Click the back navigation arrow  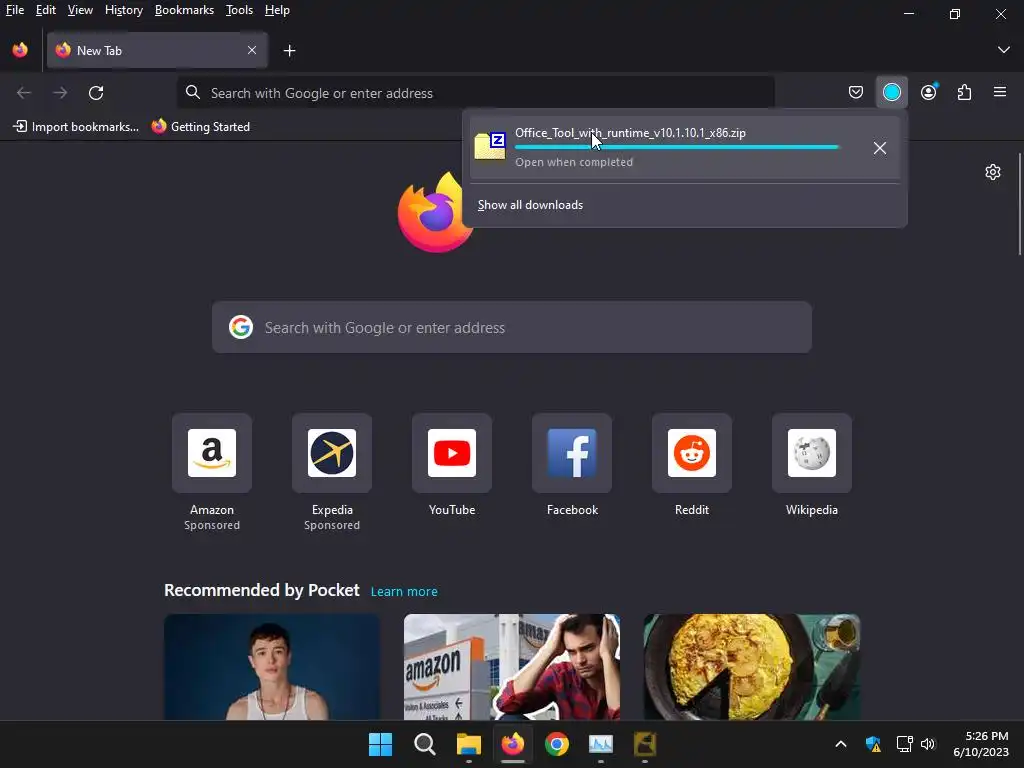[x=24, y=93]
